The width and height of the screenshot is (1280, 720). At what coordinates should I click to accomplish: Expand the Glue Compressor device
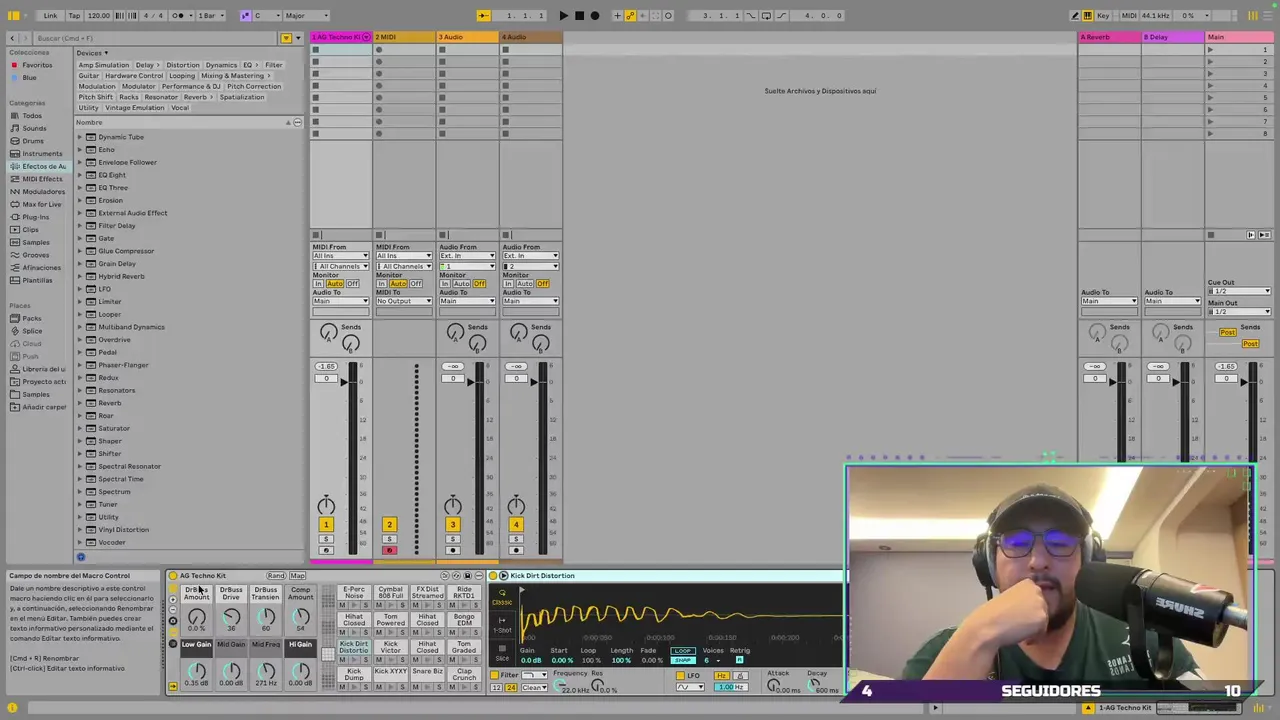80,251
